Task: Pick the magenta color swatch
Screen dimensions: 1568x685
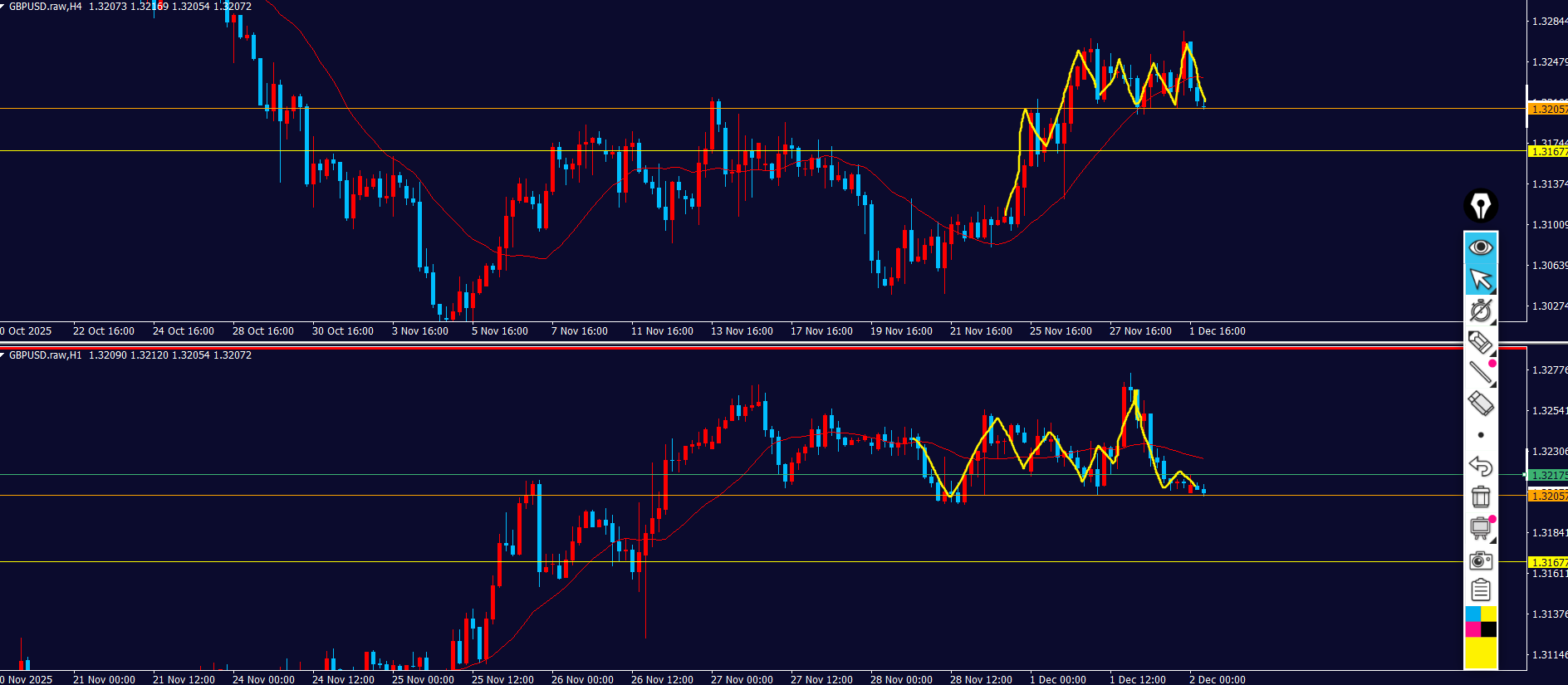Action: (1472, 629)
